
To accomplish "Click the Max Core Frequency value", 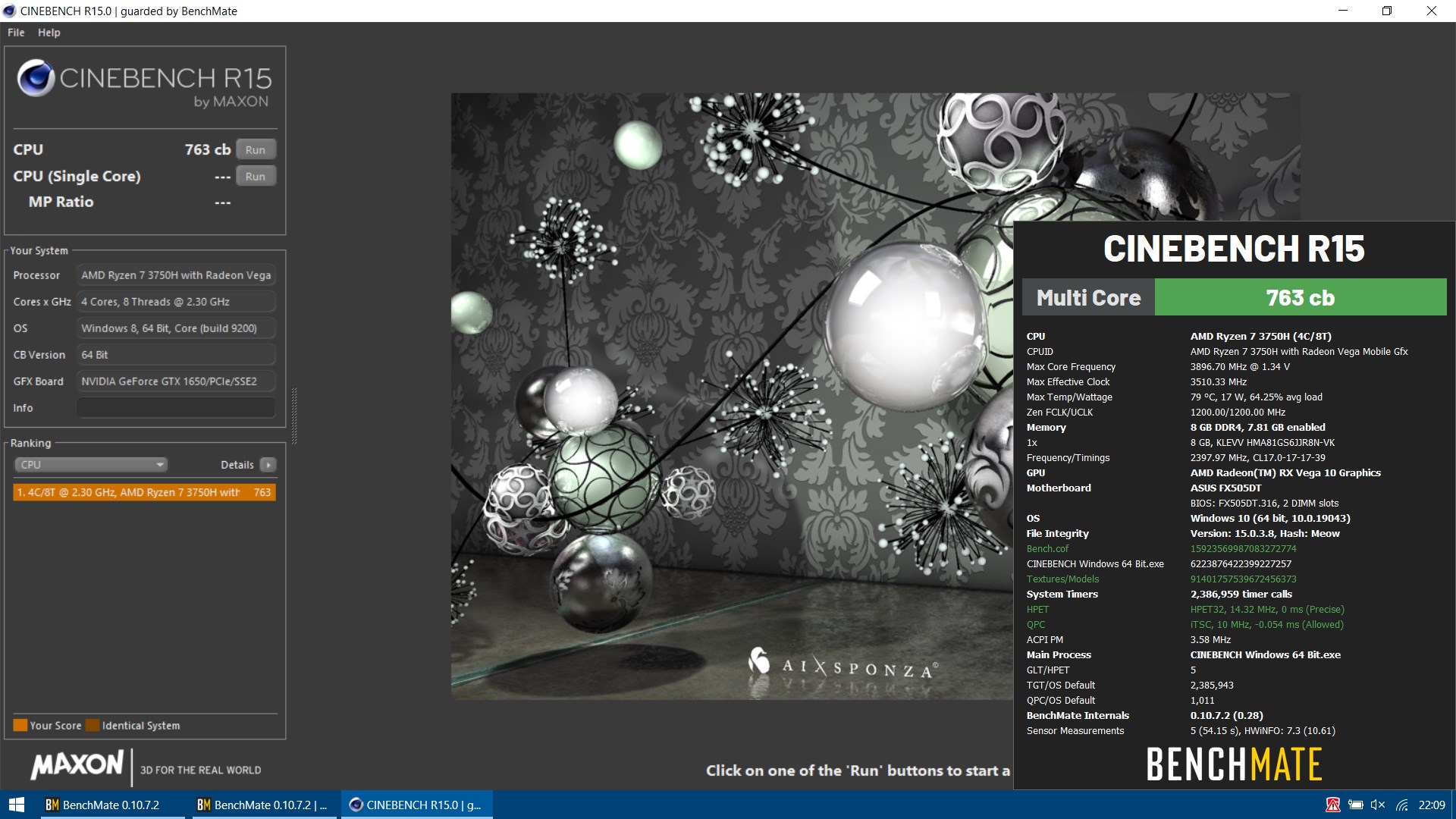I will coord(1240,367).
